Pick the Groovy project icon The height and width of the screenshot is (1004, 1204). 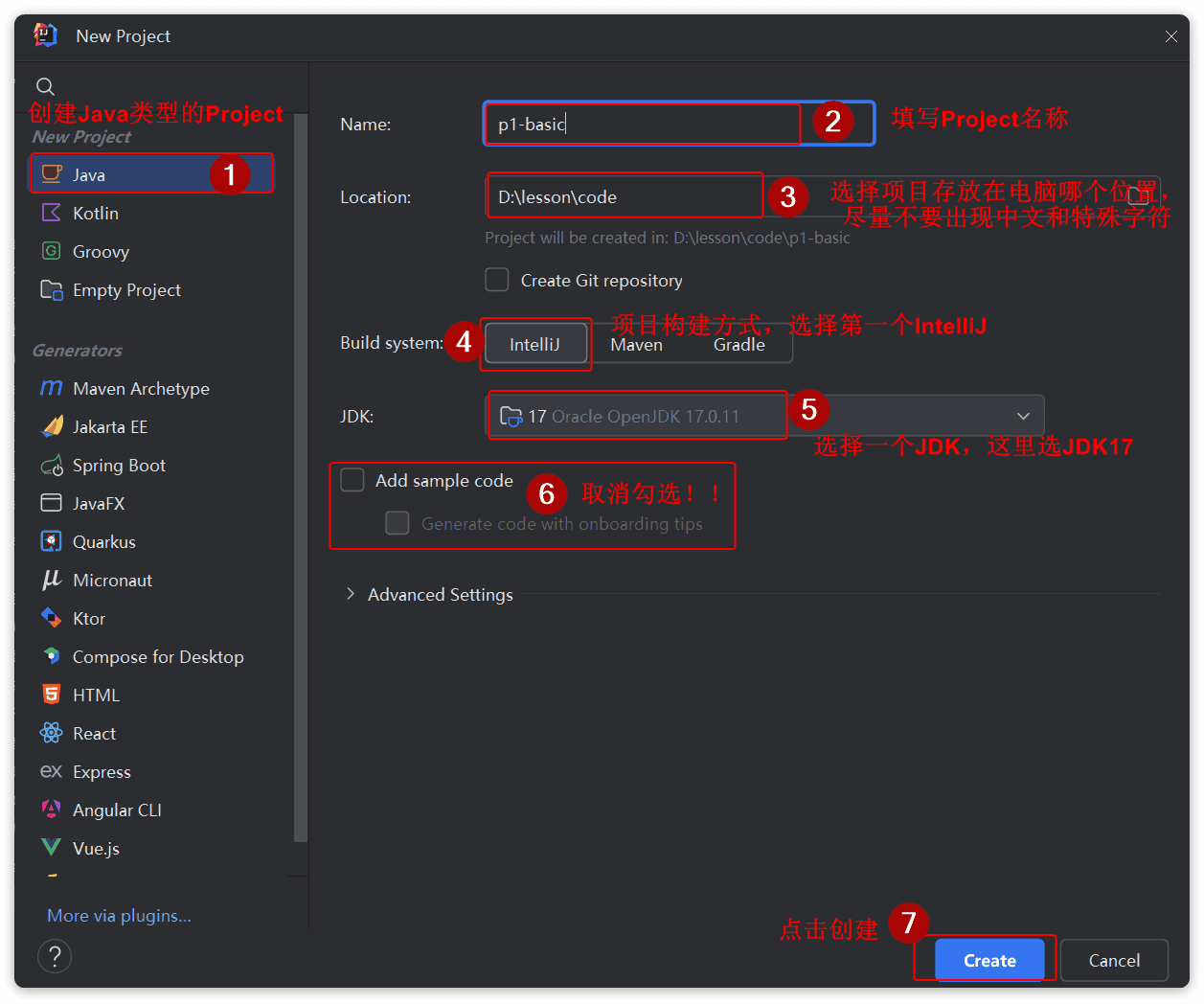52,251
